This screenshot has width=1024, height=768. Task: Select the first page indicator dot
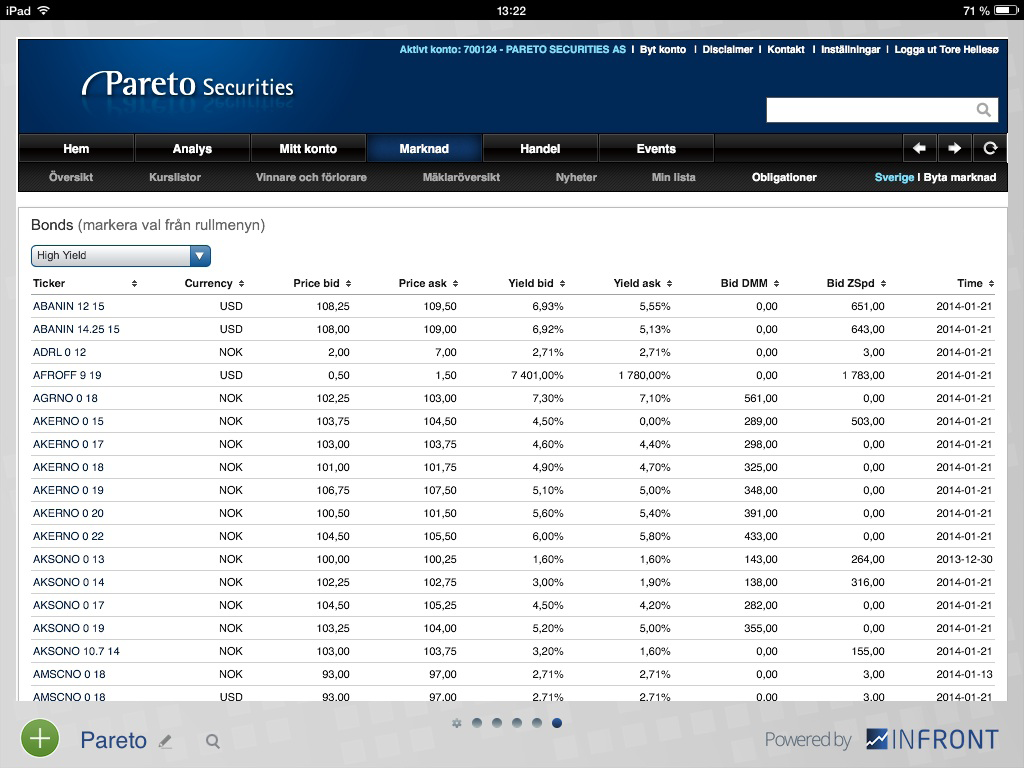pyautogui.click(x=477, y=723)
